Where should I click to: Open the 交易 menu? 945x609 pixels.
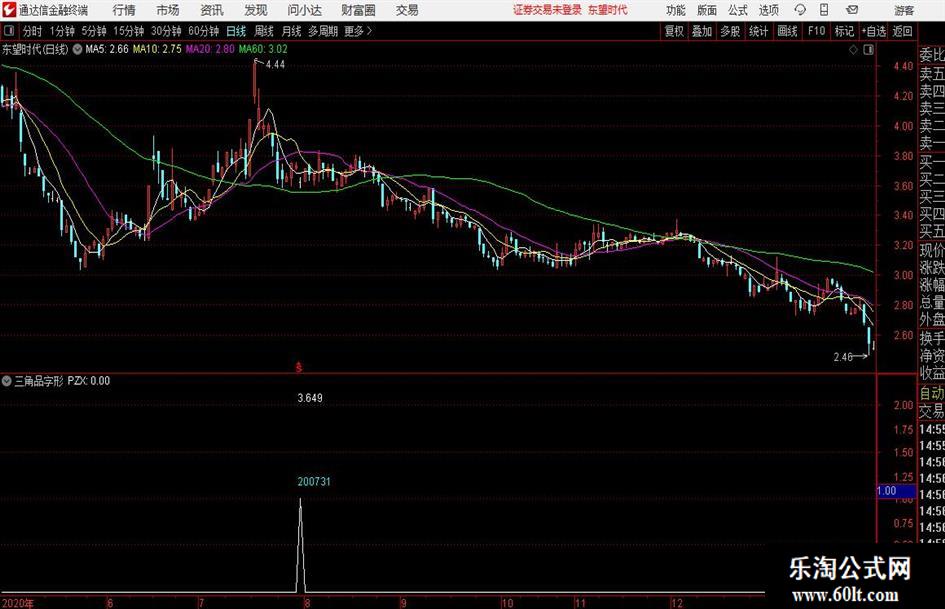[x=407, y=10]
